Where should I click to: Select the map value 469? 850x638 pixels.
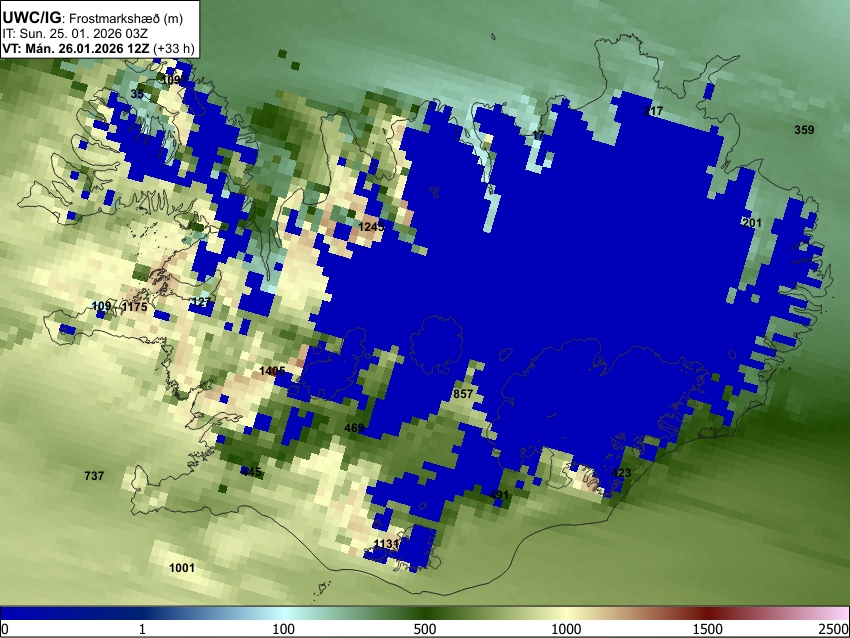(x=354, y=428)
